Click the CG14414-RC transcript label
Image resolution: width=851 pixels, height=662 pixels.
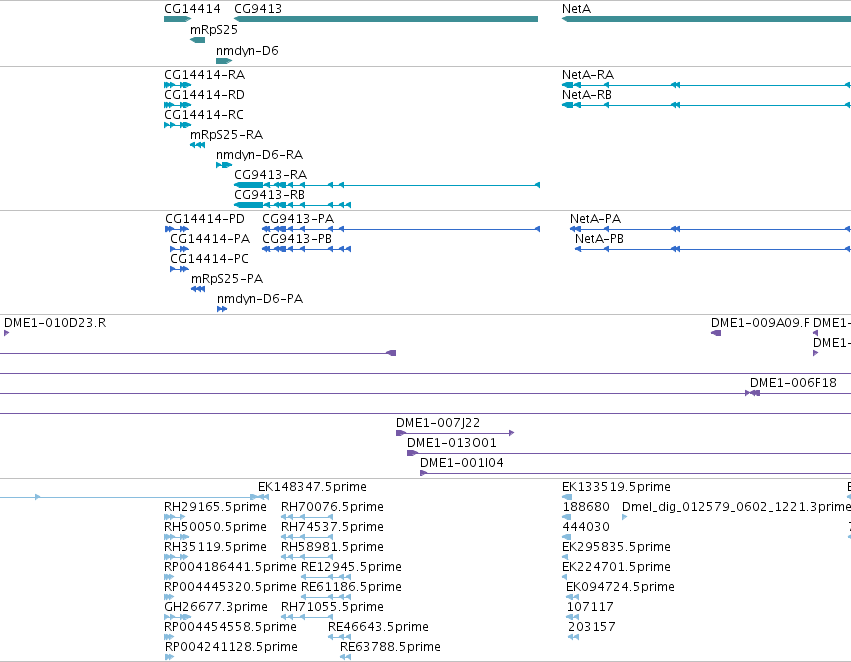tap(204, 115)
